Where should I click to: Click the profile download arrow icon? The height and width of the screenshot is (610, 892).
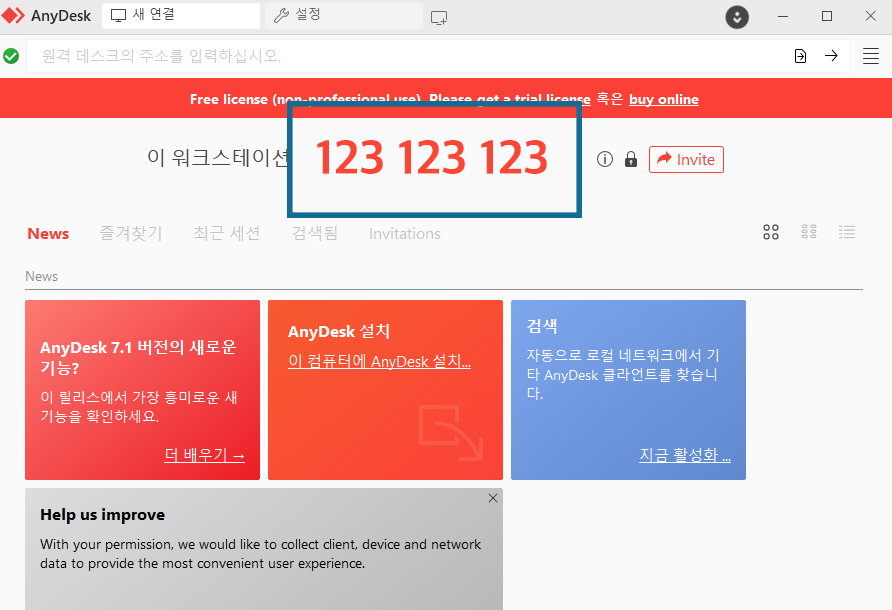click(x=737, y=17)
